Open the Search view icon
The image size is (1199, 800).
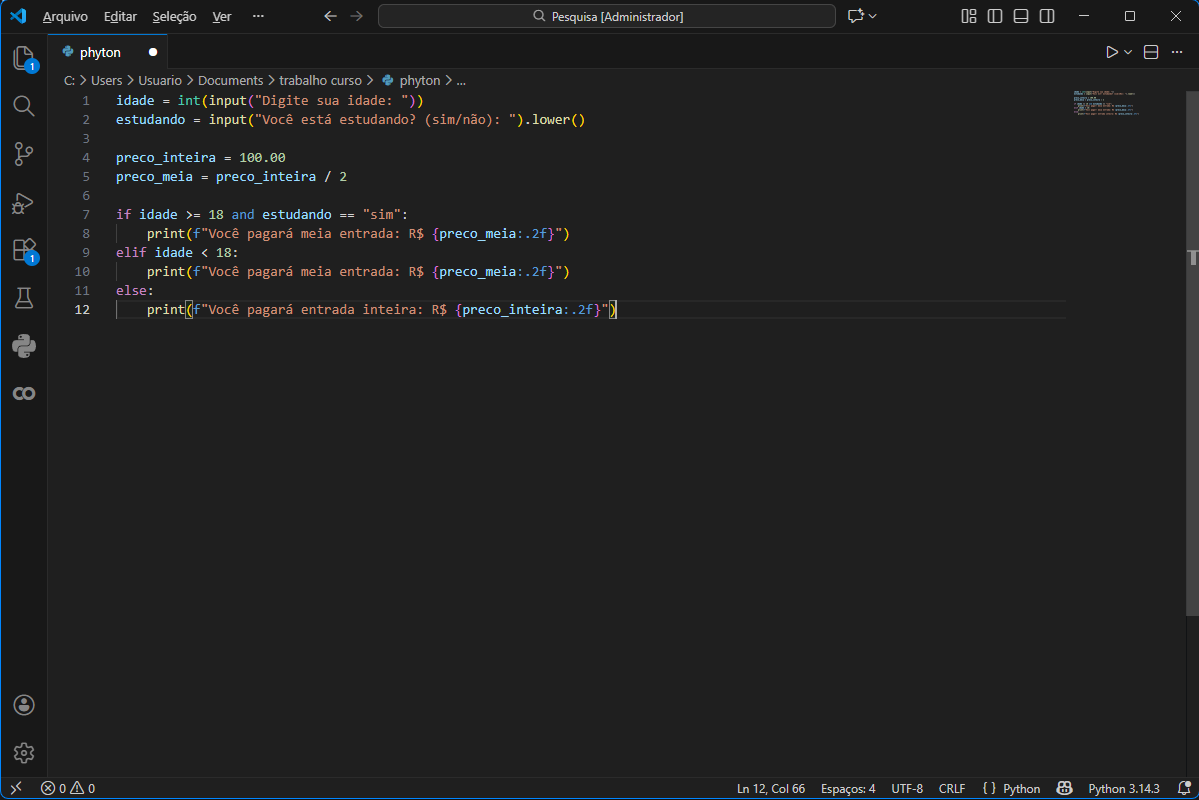coord(24,106)
